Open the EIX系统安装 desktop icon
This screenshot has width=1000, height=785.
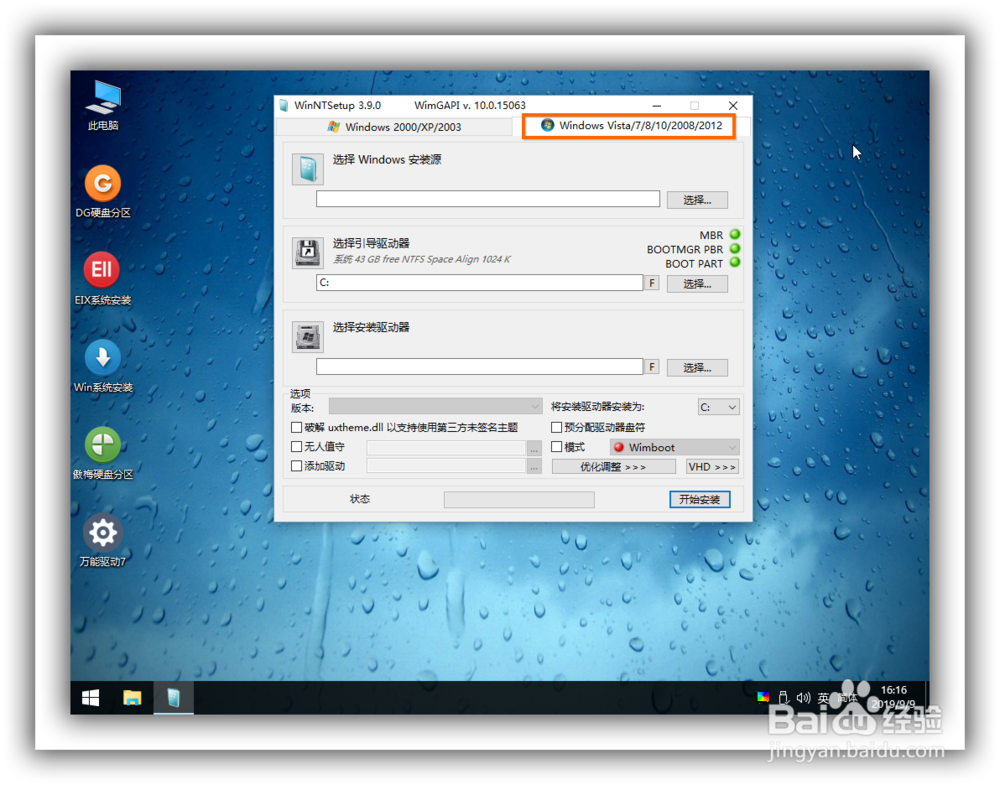(103, 279)
